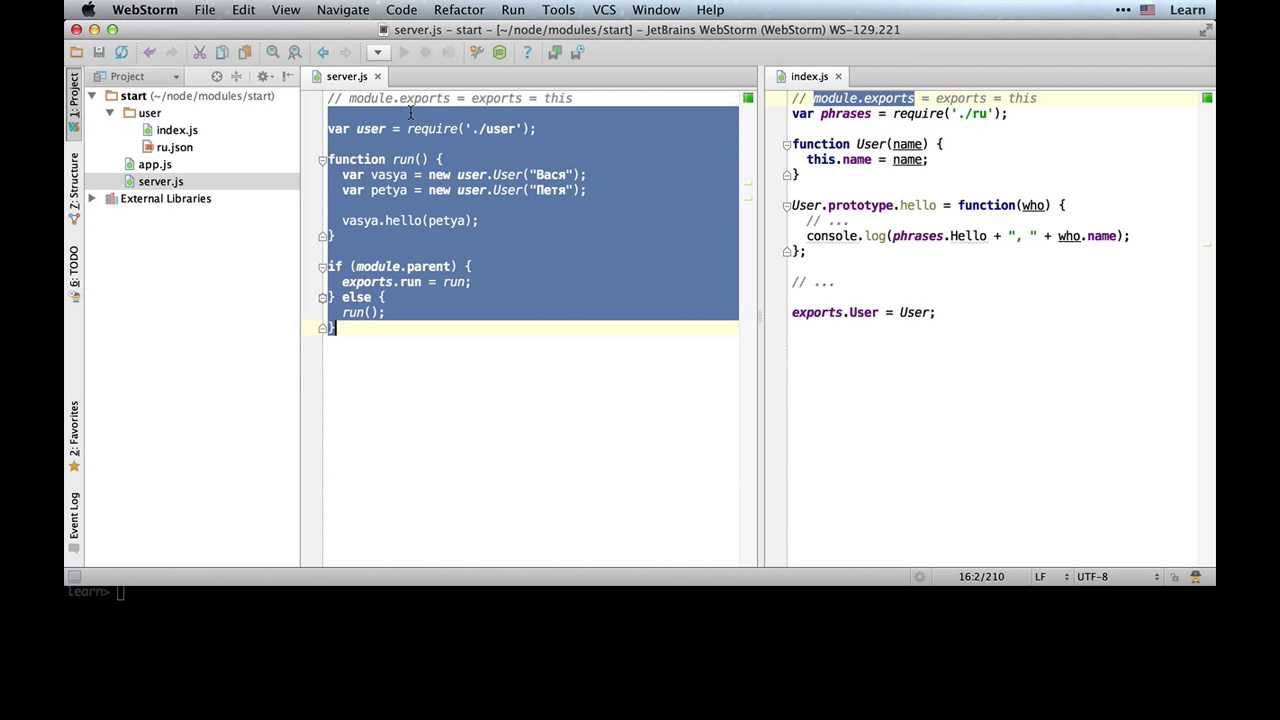
Task: Toggle the read-only lock icon
Action: [1175, 577]
